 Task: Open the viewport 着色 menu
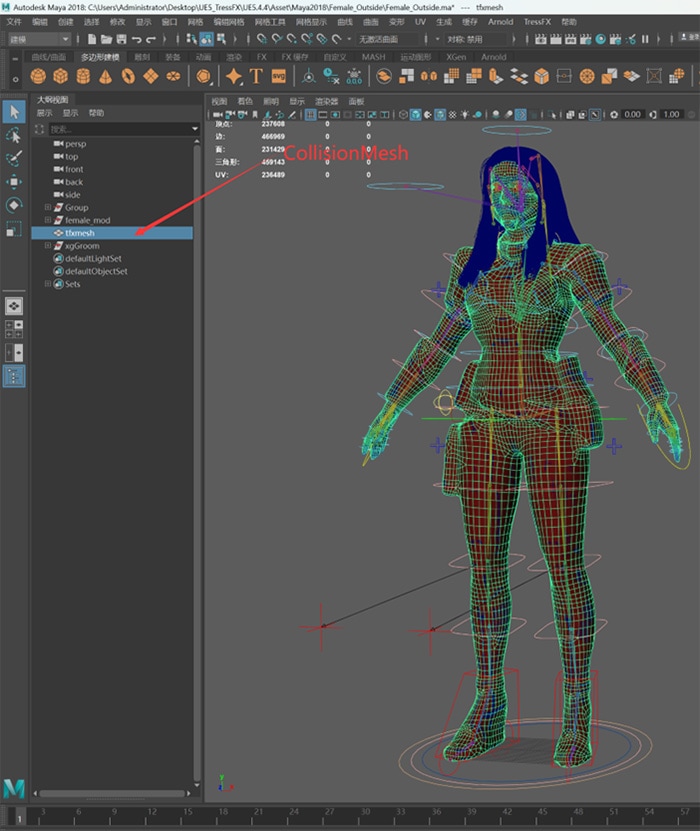pyautogui.click(x=245, y=101)
